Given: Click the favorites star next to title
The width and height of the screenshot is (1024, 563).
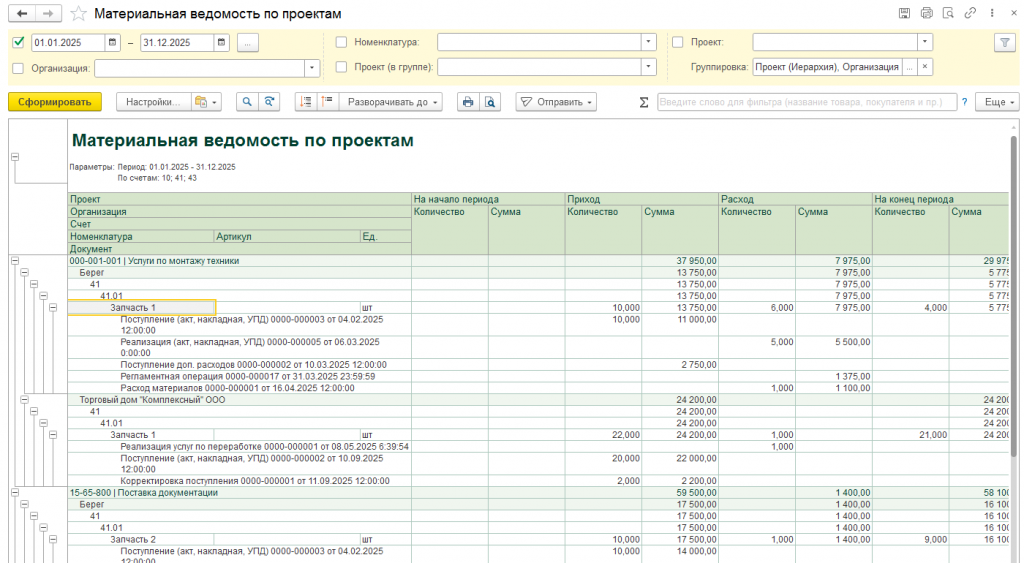Looking at the screenshot, I should point(79,14).
